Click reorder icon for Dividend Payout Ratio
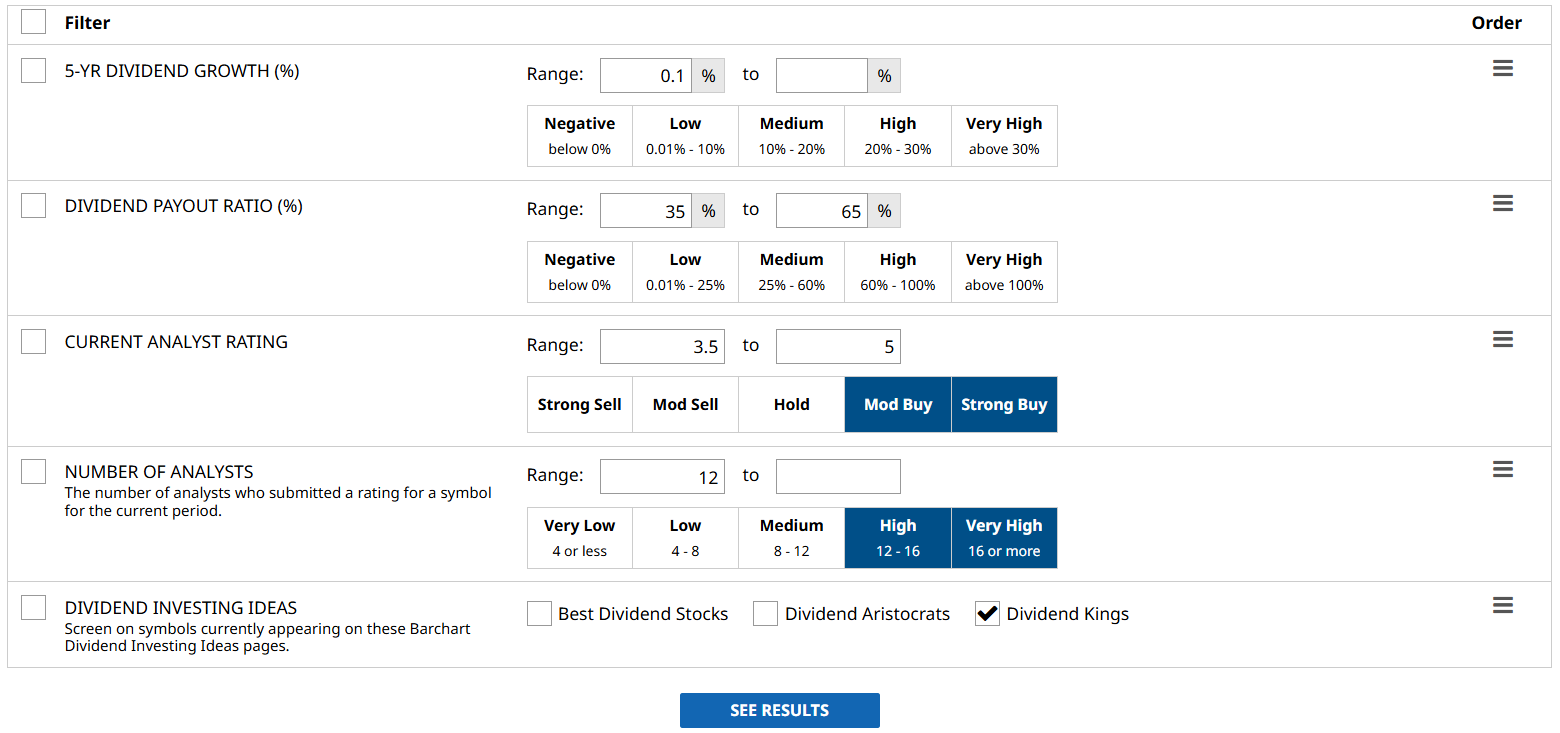Image resolution: width=1560 pixels, height=733 pixels. pos(1502,204)
